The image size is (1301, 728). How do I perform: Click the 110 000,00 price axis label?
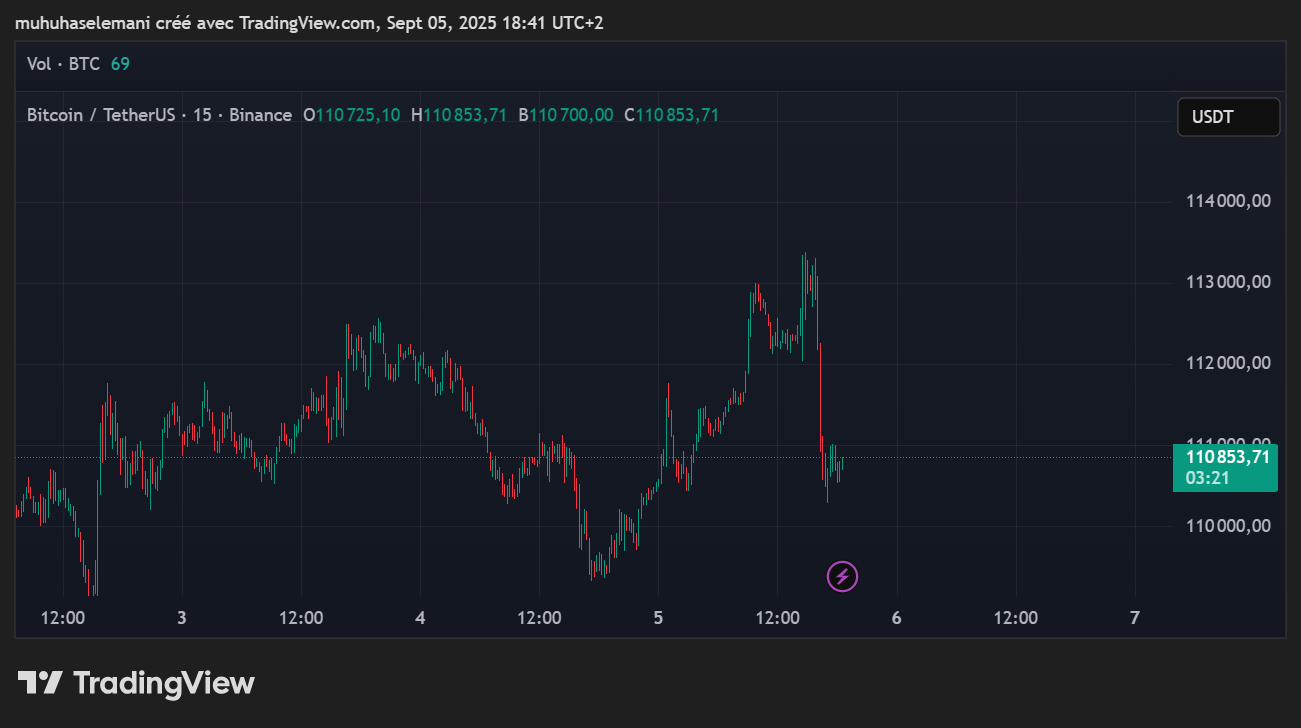(x=1228, y=526)
